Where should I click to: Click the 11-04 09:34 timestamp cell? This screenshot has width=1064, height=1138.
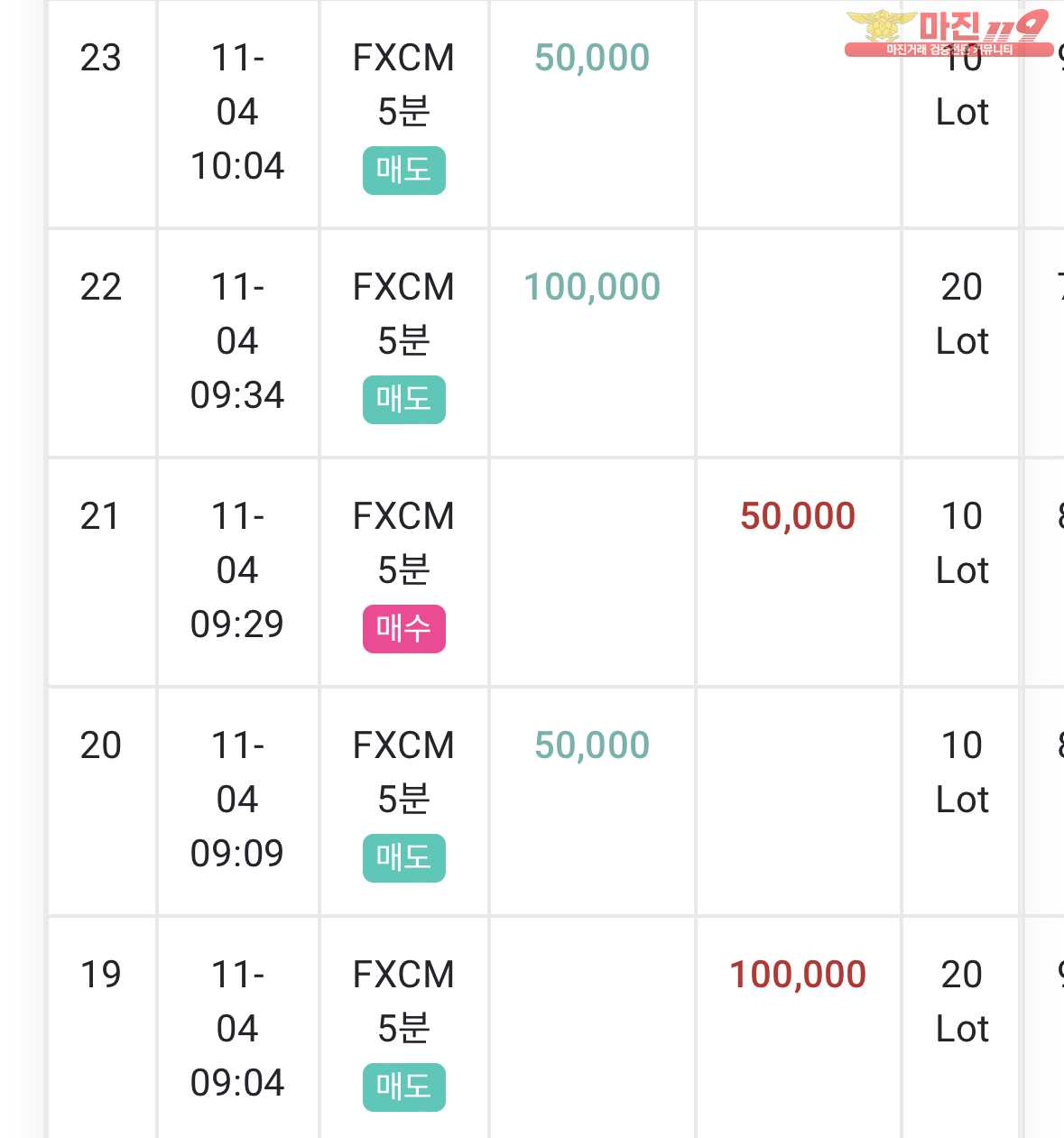[237, 341]
